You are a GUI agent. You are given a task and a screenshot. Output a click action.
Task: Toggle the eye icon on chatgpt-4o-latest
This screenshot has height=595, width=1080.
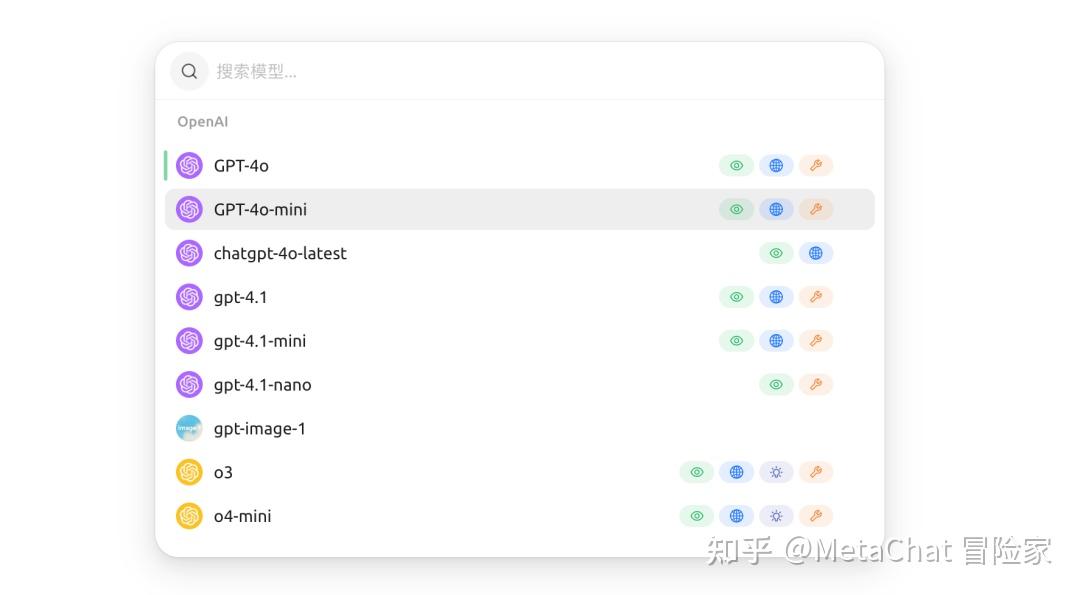(x=776, y=253)
